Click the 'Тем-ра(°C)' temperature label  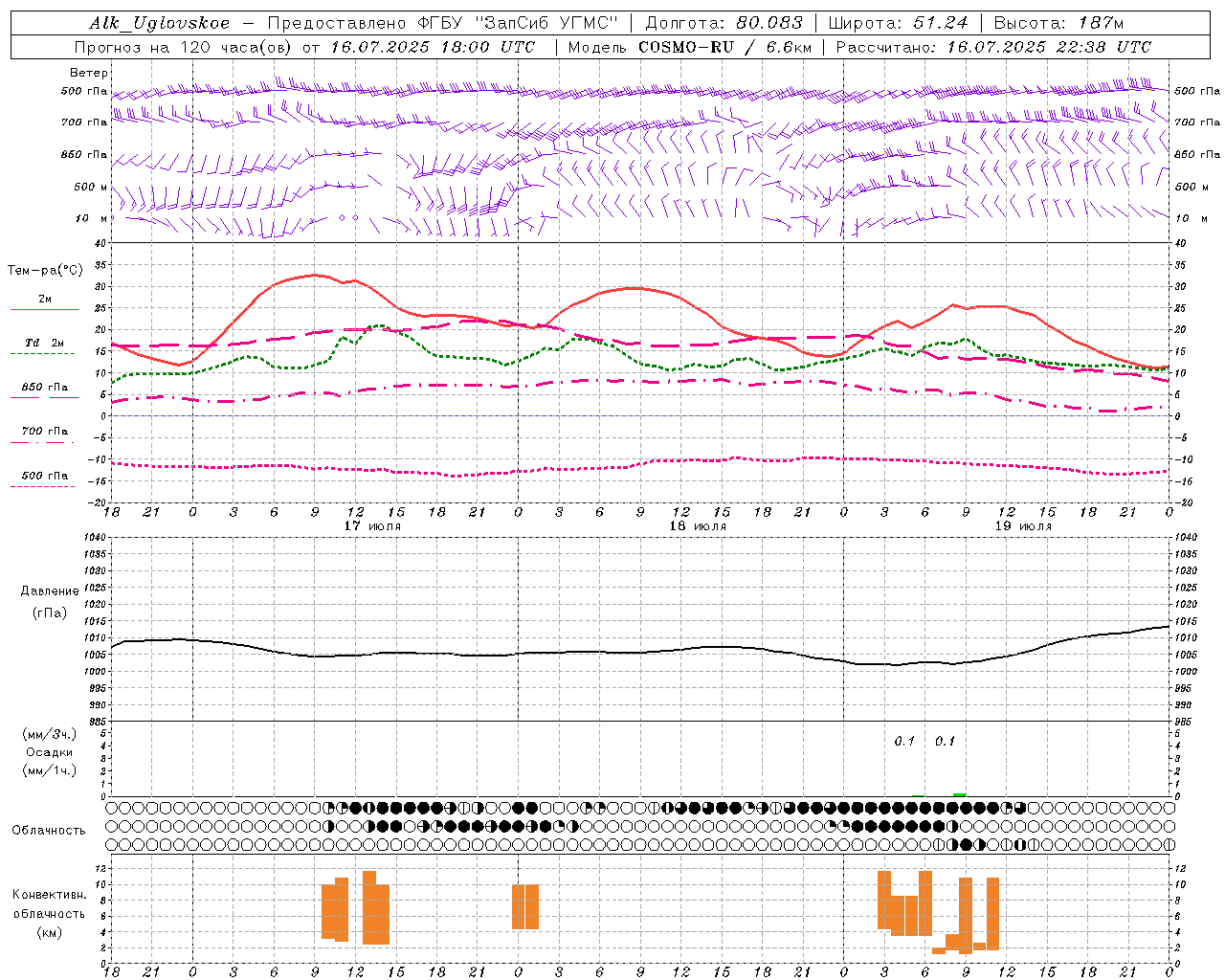click(45, 271)
